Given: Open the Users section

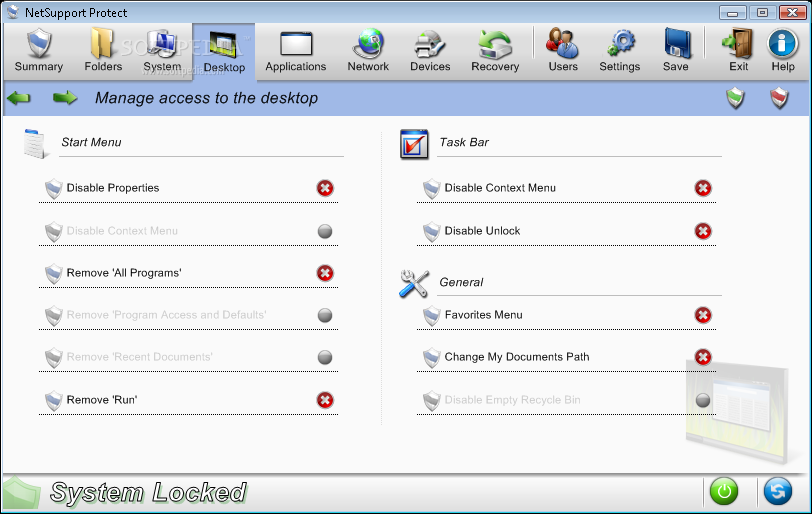Looking at the screenshot, I should point(563,51).
